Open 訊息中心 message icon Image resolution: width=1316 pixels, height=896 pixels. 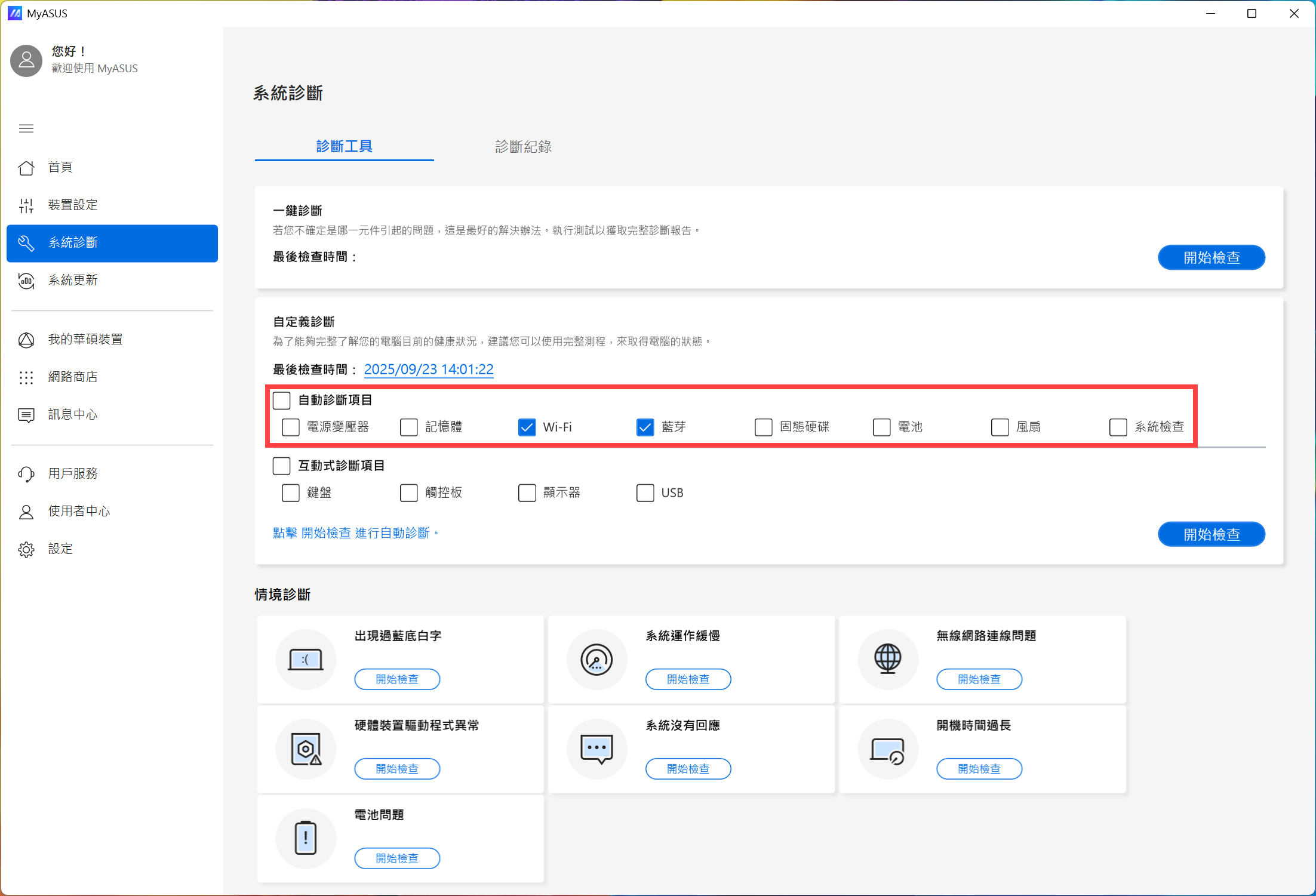pos(26,415)
